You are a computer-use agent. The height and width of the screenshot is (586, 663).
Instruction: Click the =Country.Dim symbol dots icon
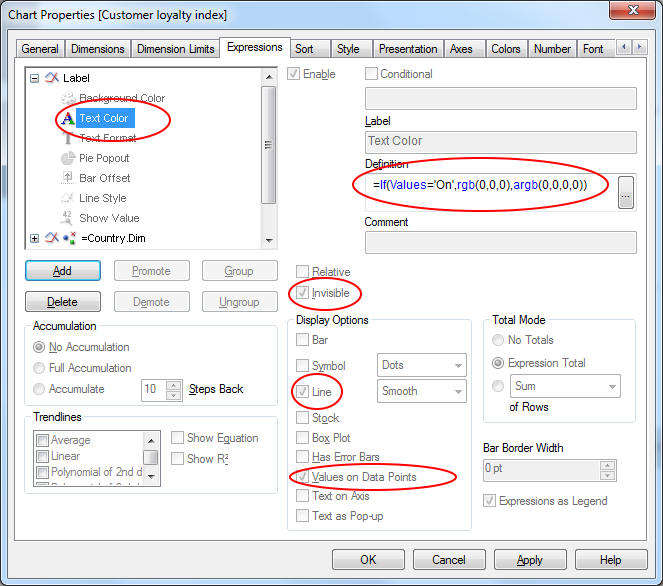pyautogui.click(x=69, y=238)
